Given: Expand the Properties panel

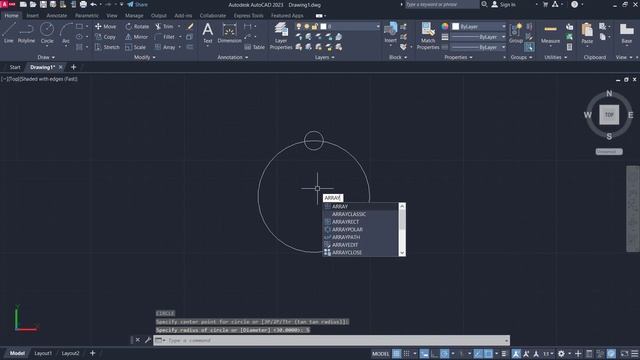Looking at the screenshot, I should (x=458, y=58).
